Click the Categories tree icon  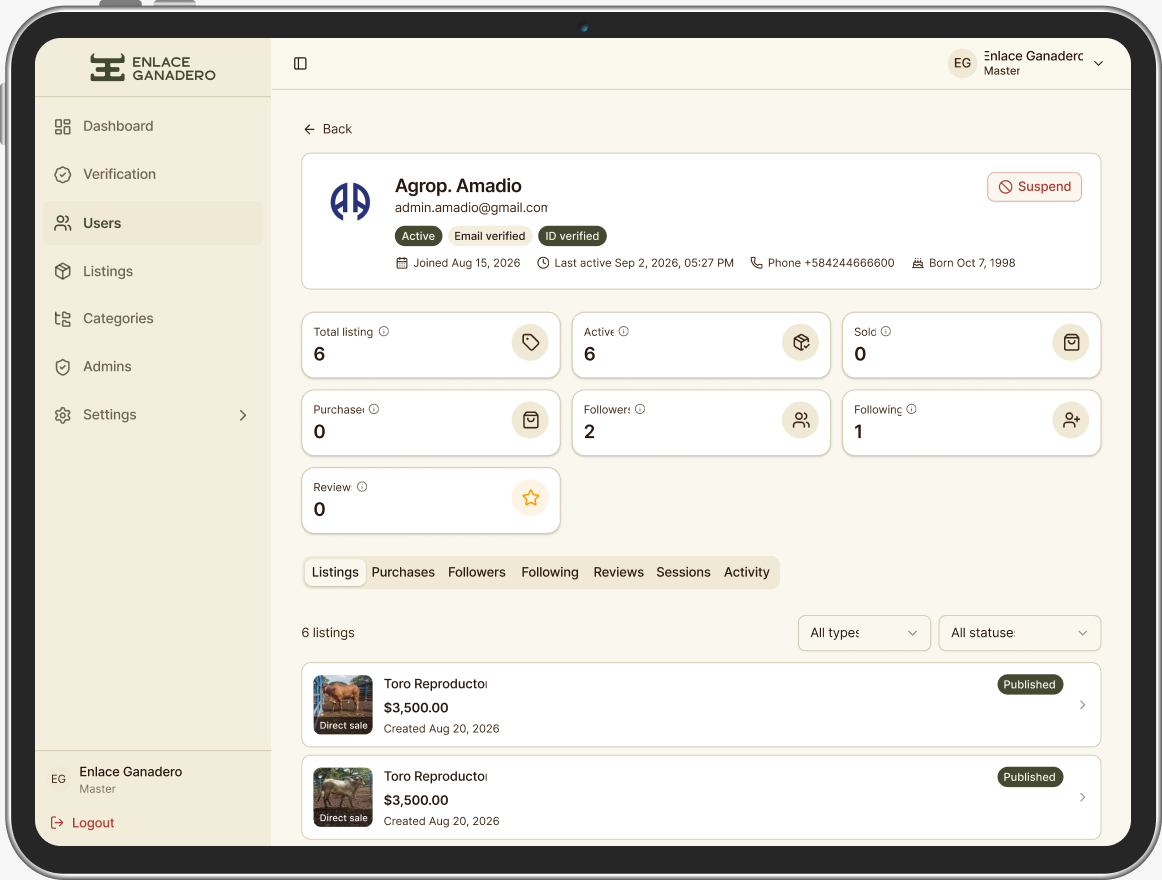point(63,319)
